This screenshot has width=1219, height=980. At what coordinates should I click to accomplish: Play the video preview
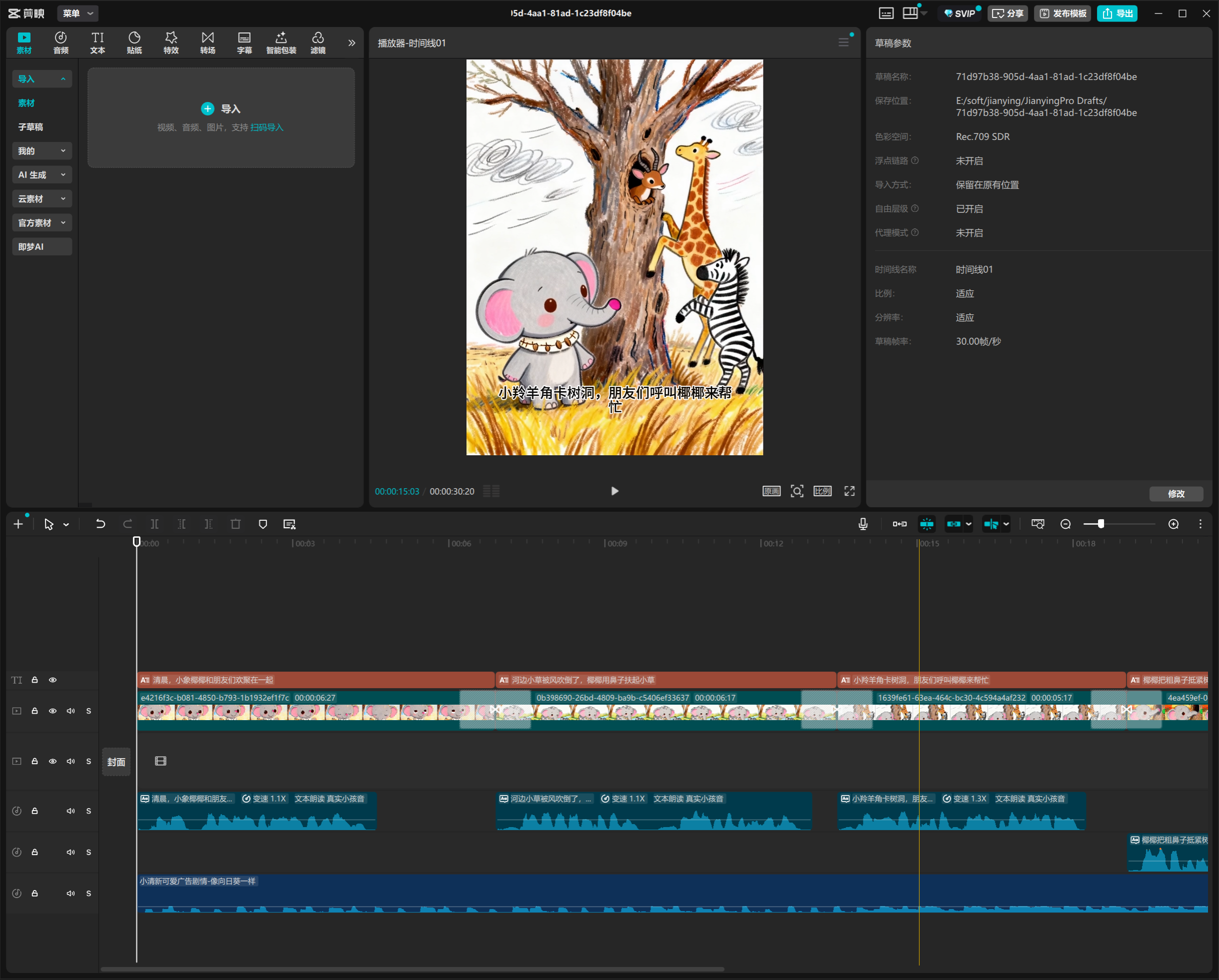[x=614, y=491]
